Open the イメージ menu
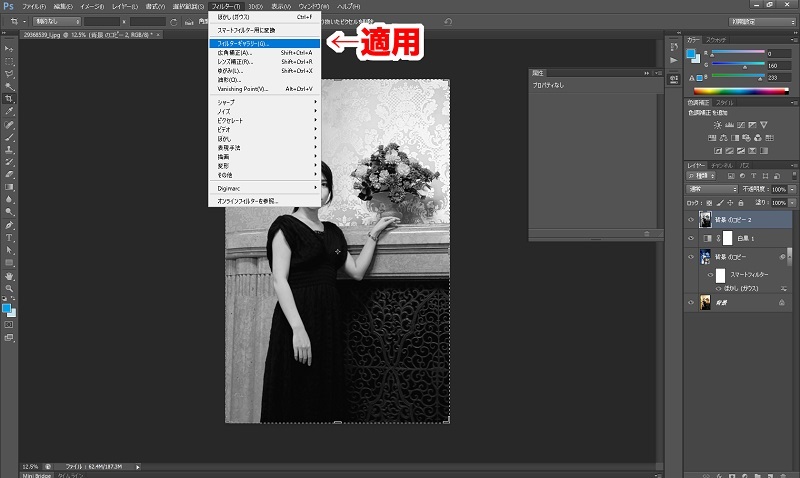 (92, 7)
